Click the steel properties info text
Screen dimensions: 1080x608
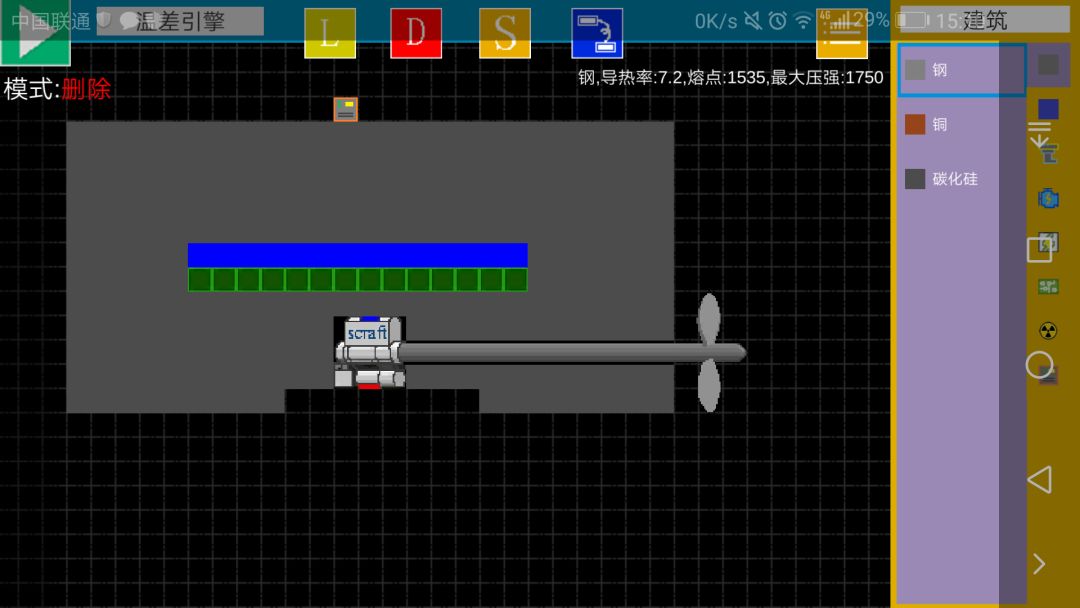[731, 77]
